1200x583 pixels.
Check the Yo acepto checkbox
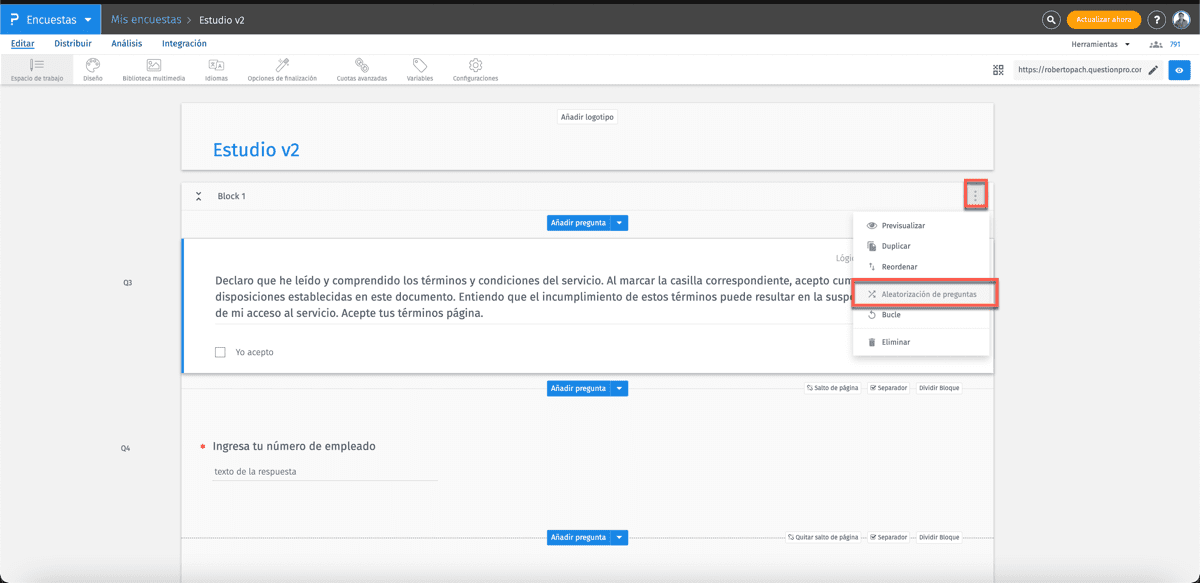[220, 350]
